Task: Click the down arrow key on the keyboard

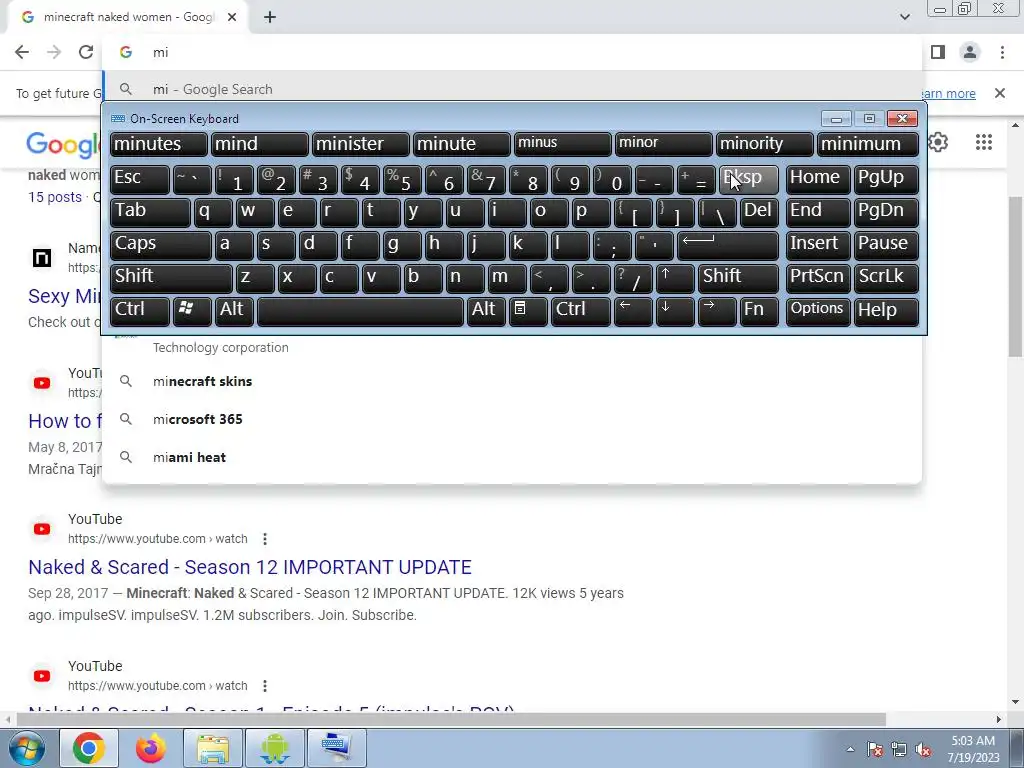Action: [x=675, y=311]
